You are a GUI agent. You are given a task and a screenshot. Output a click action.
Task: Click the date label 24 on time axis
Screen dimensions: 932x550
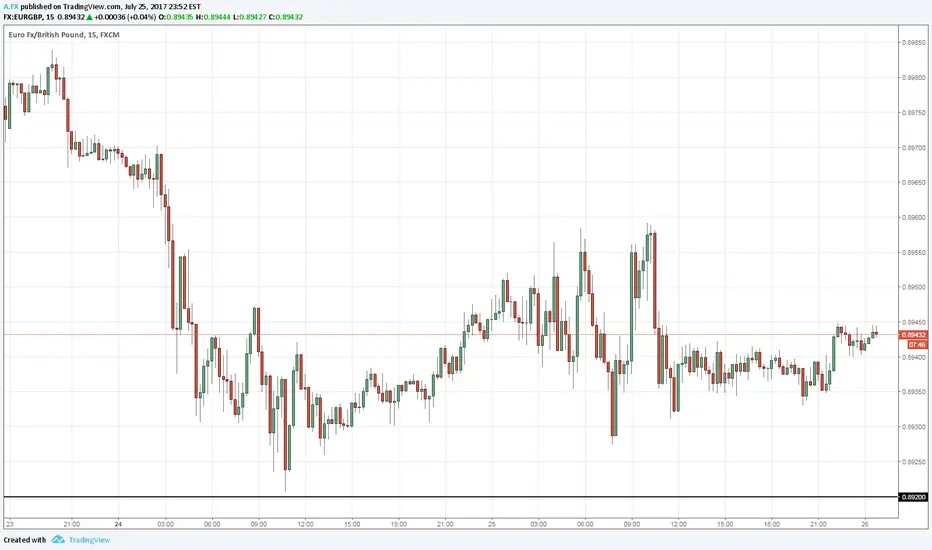click(x=118, y=524)
